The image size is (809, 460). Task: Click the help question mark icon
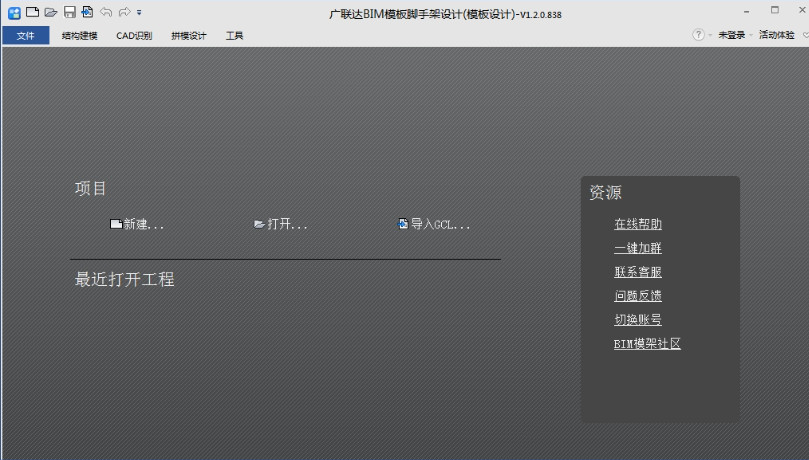[x=698, y=35]
